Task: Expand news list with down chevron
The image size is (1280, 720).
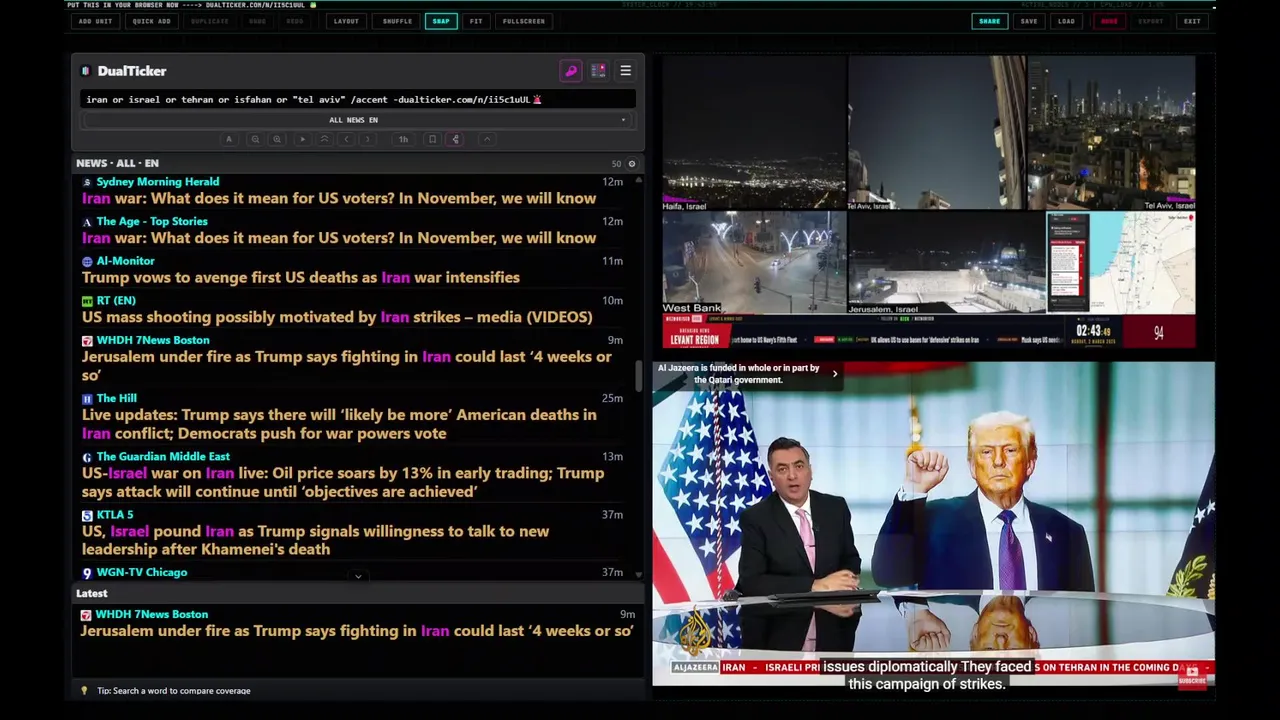Action: coord(358,576)
